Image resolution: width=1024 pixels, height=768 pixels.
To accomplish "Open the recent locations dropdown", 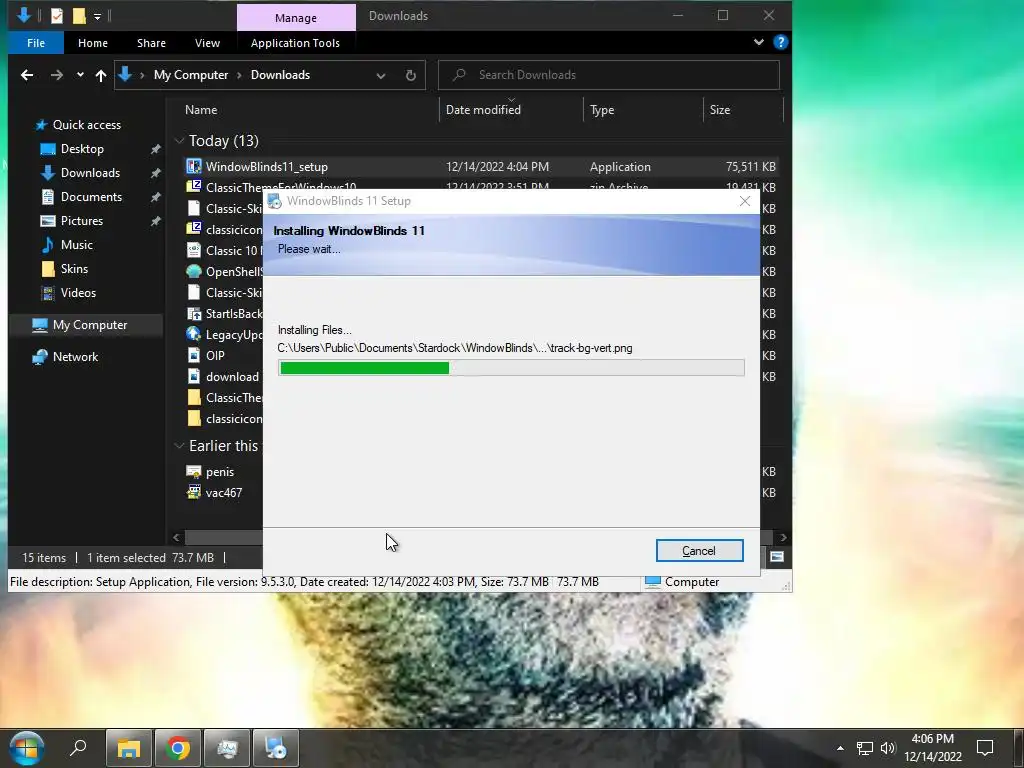I will 80,75.
